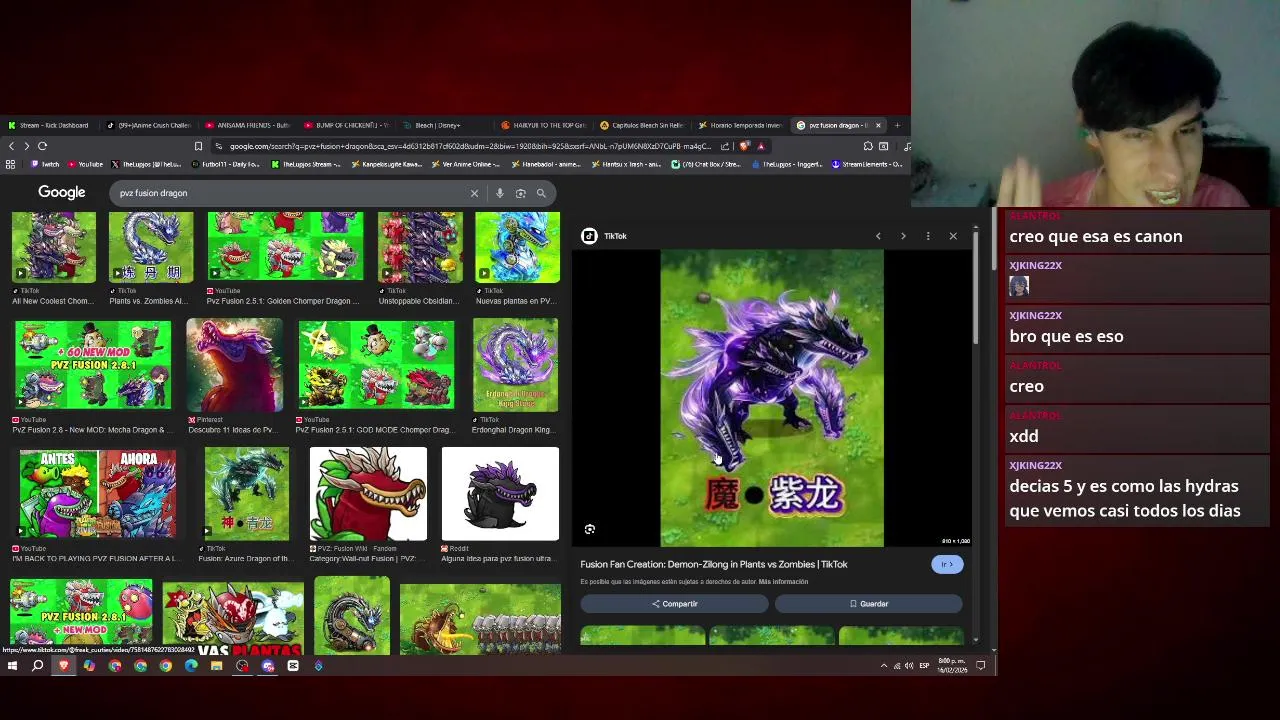Image resolution: width=1280 pixels, height=720 pixels.
Task: Select the Reddit purple dragon idea thumbnail
Action: pos(500,494)
